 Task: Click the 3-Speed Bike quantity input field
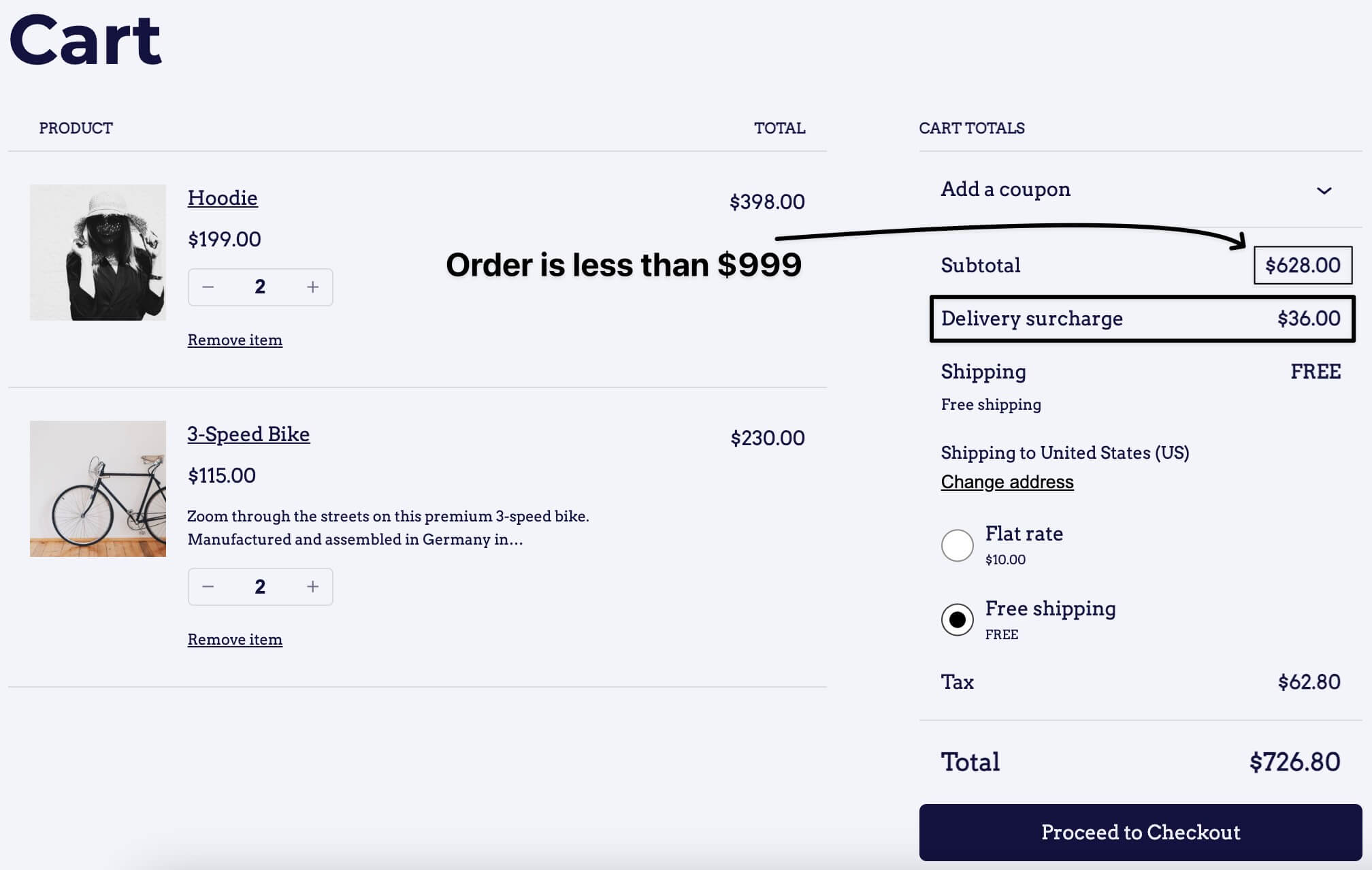tap(260, 586)
